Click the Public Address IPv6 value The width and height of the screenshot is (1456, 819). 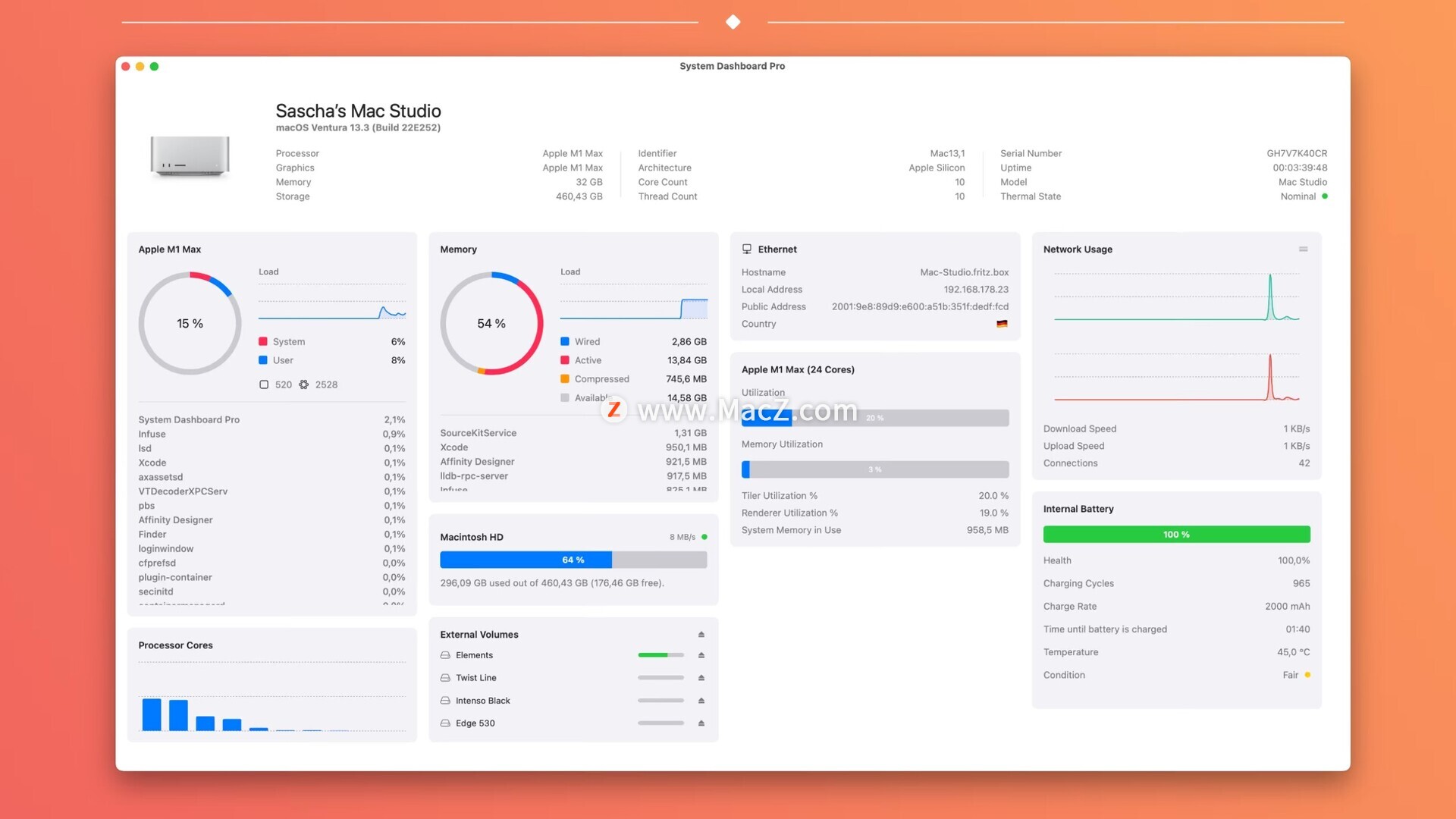click(920, 307)
